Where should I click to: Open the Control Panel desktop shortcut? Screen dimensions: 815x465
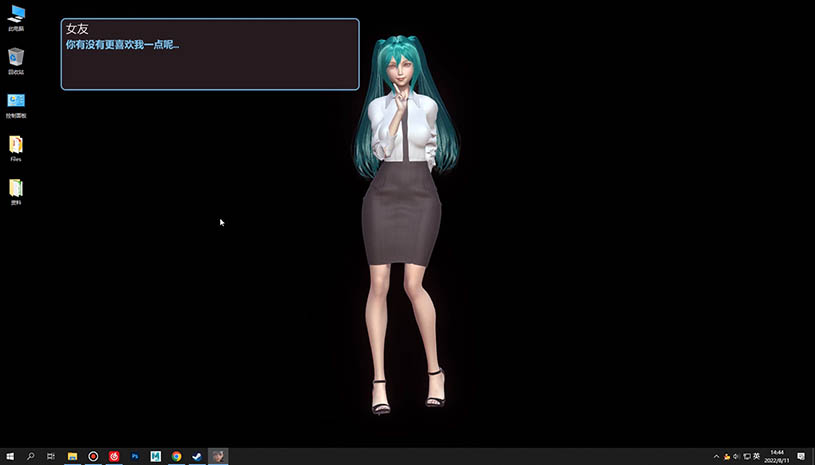(x=16, y=103)
